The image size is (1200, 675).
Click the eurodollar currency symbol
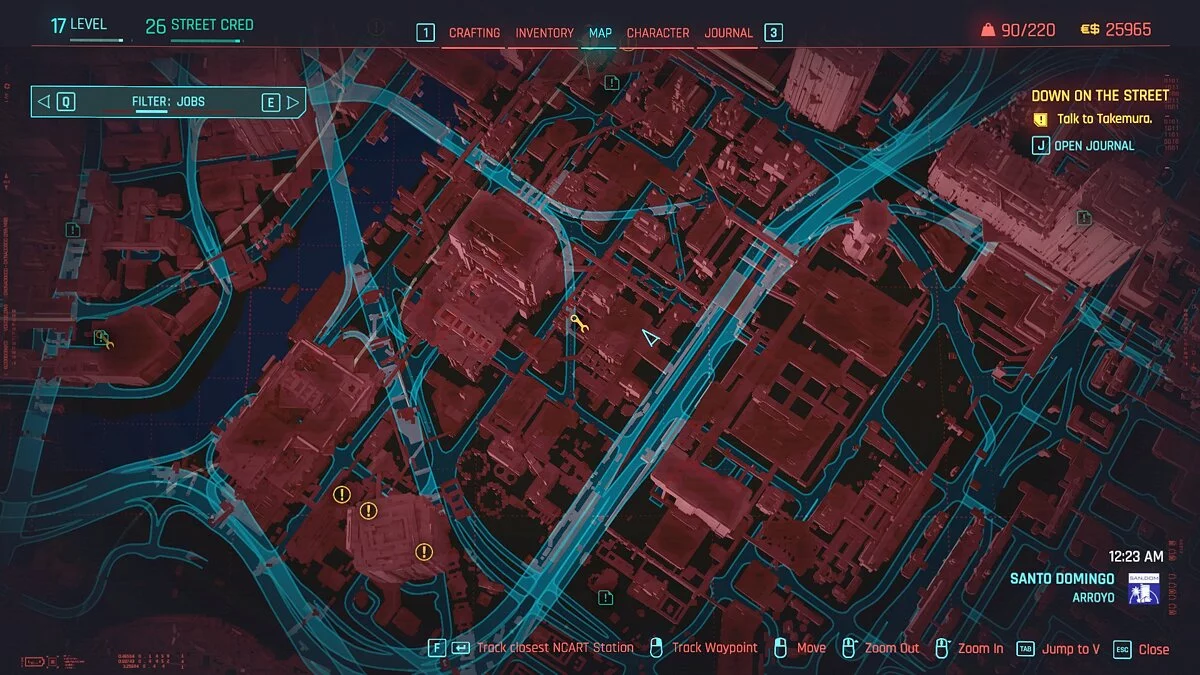1090,30
